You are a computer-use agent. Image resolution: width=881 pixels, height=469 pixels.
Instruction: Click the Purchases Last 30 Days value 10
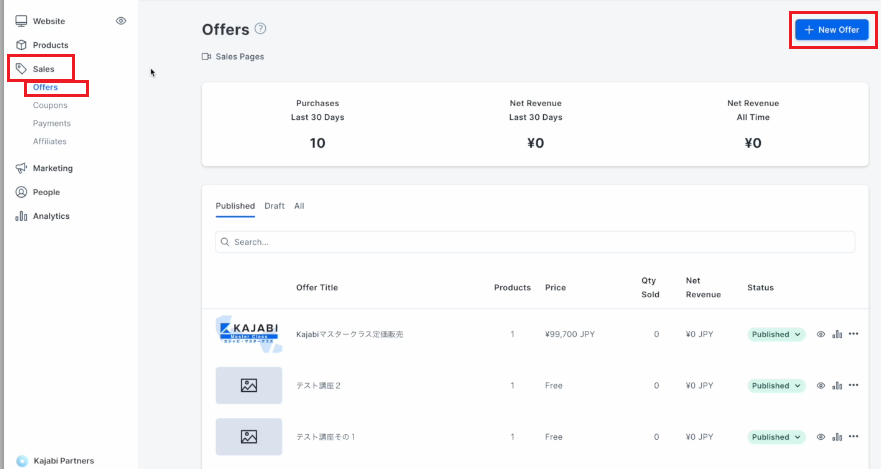tap(317, 143)
